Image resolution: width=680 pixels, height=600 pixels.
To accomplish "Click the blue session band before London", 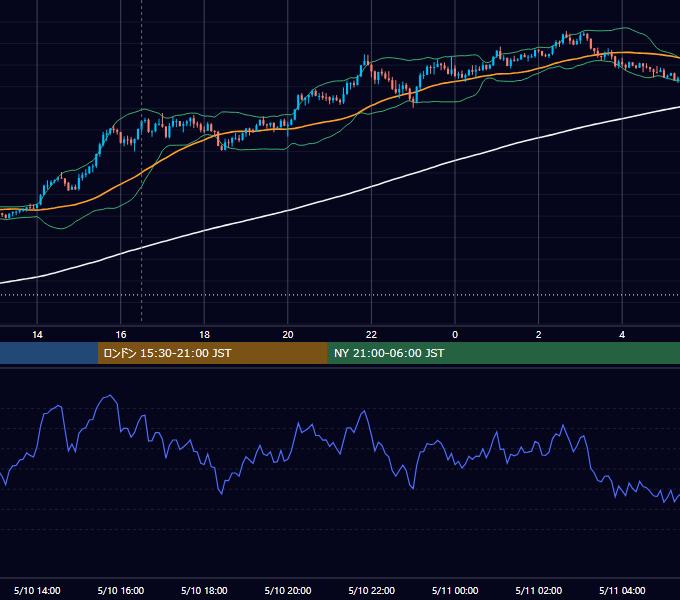I will [49, 353].
